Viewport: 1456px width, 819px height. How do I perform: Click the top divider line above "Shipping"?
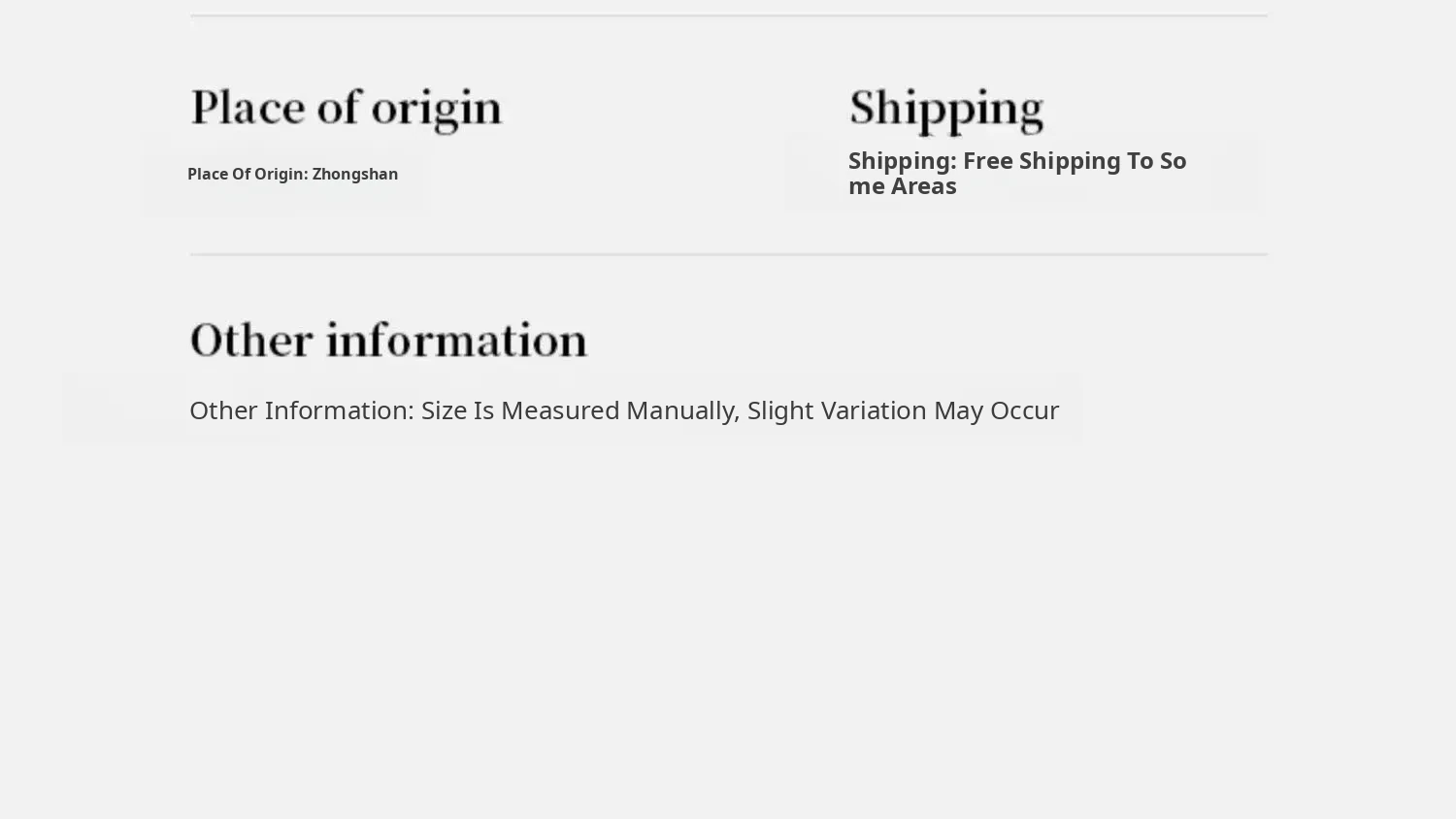point(971,16)
